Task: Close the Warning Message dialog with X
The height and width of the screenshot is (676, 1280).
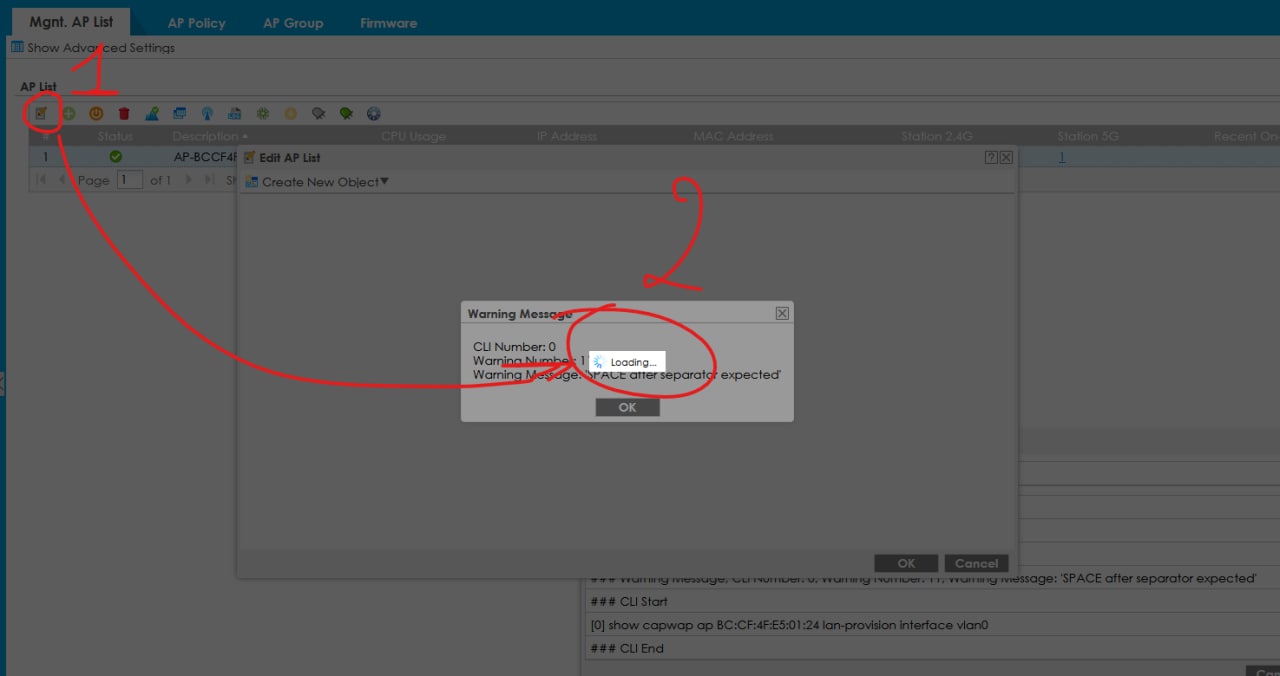Action: point(782,313)
